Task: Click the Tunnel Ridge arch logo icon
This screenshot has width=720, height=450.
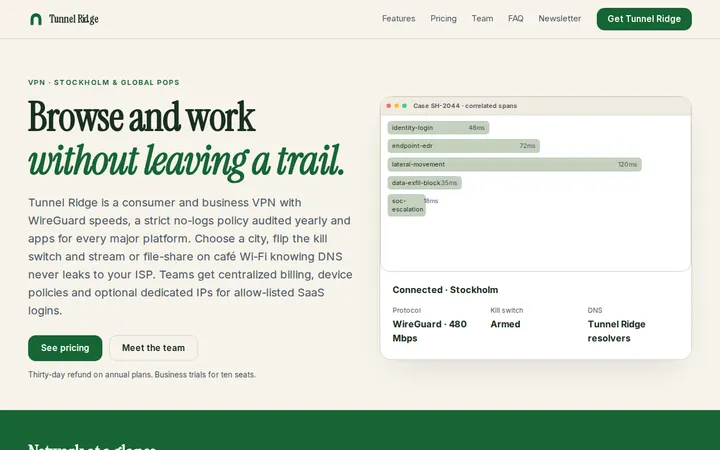Action: [x=36, y=19]
